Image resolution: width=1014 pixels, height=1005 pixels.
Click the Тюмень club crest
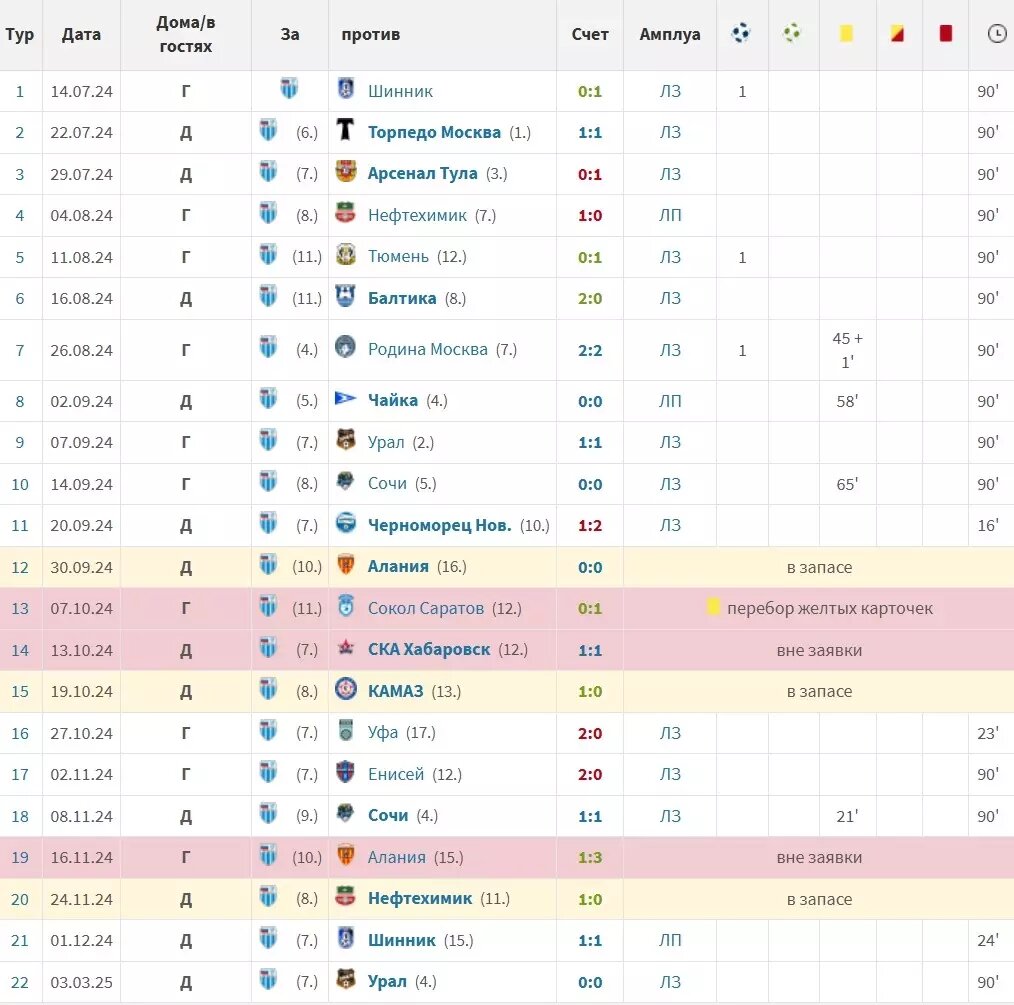pyautogui.click(x=346, y=254)
